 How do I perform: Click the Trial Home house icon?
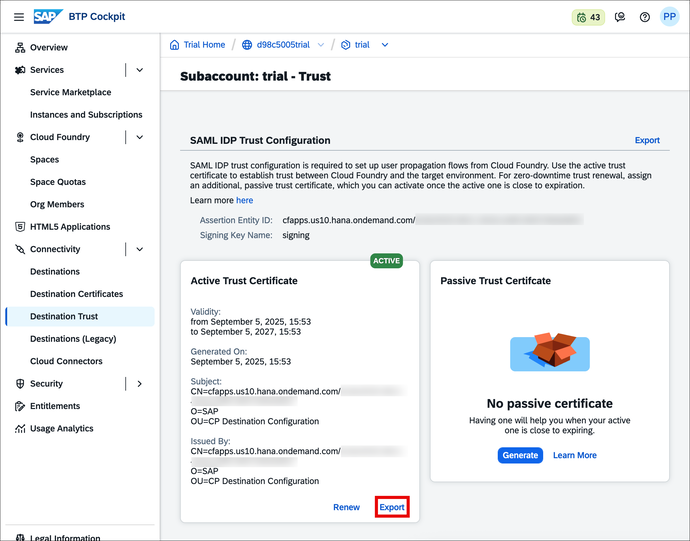point(175,45)
